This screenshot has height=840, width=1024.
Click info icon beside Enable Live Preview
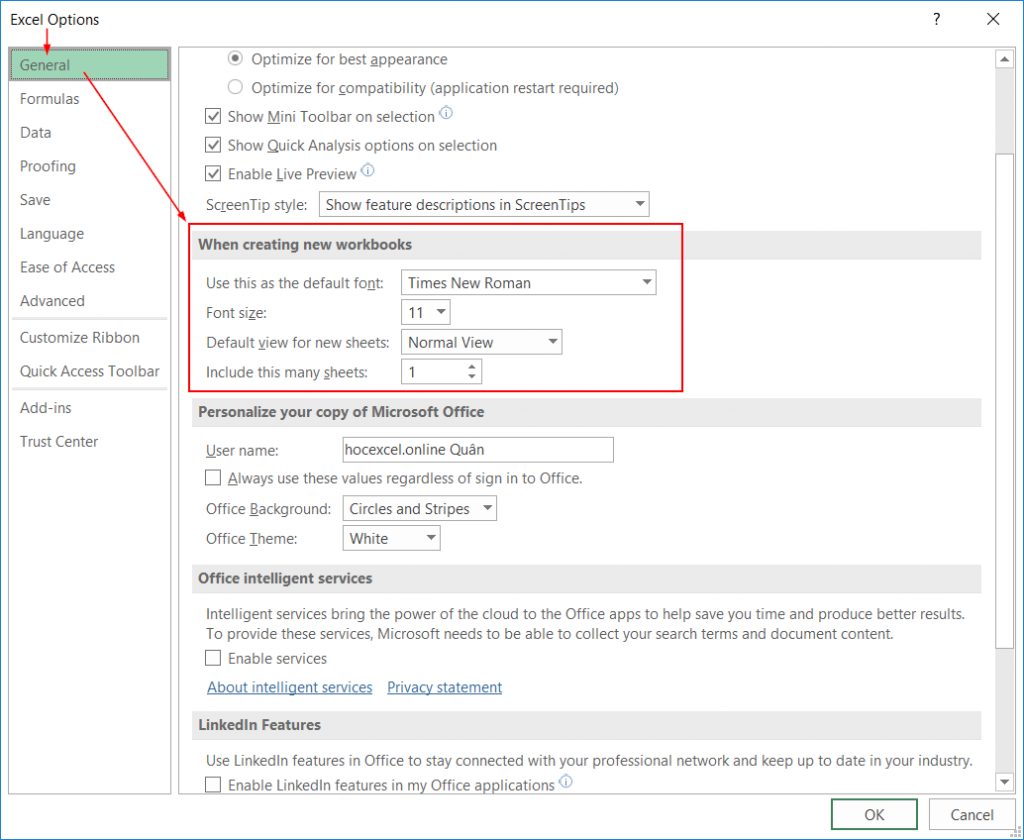pyautogui.click(x=368, y=171)
